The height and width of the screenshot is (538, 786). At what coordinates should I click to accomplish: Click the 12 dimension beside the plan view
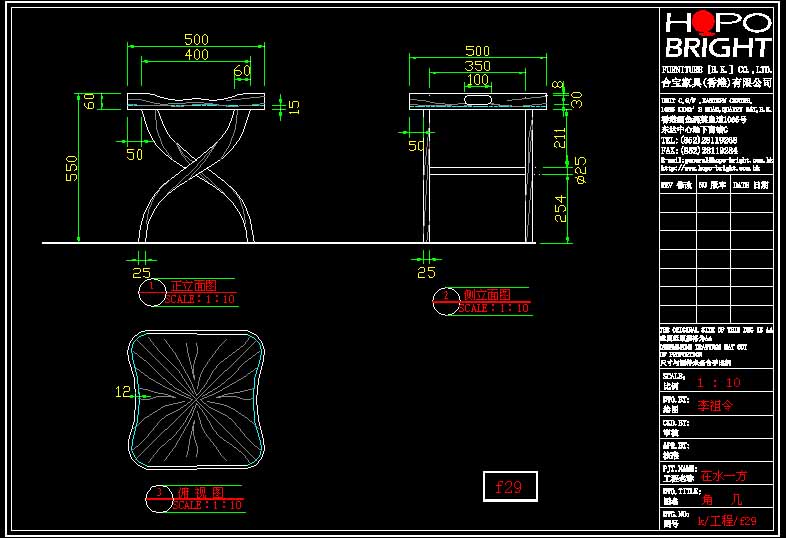(x=123, y=392)
